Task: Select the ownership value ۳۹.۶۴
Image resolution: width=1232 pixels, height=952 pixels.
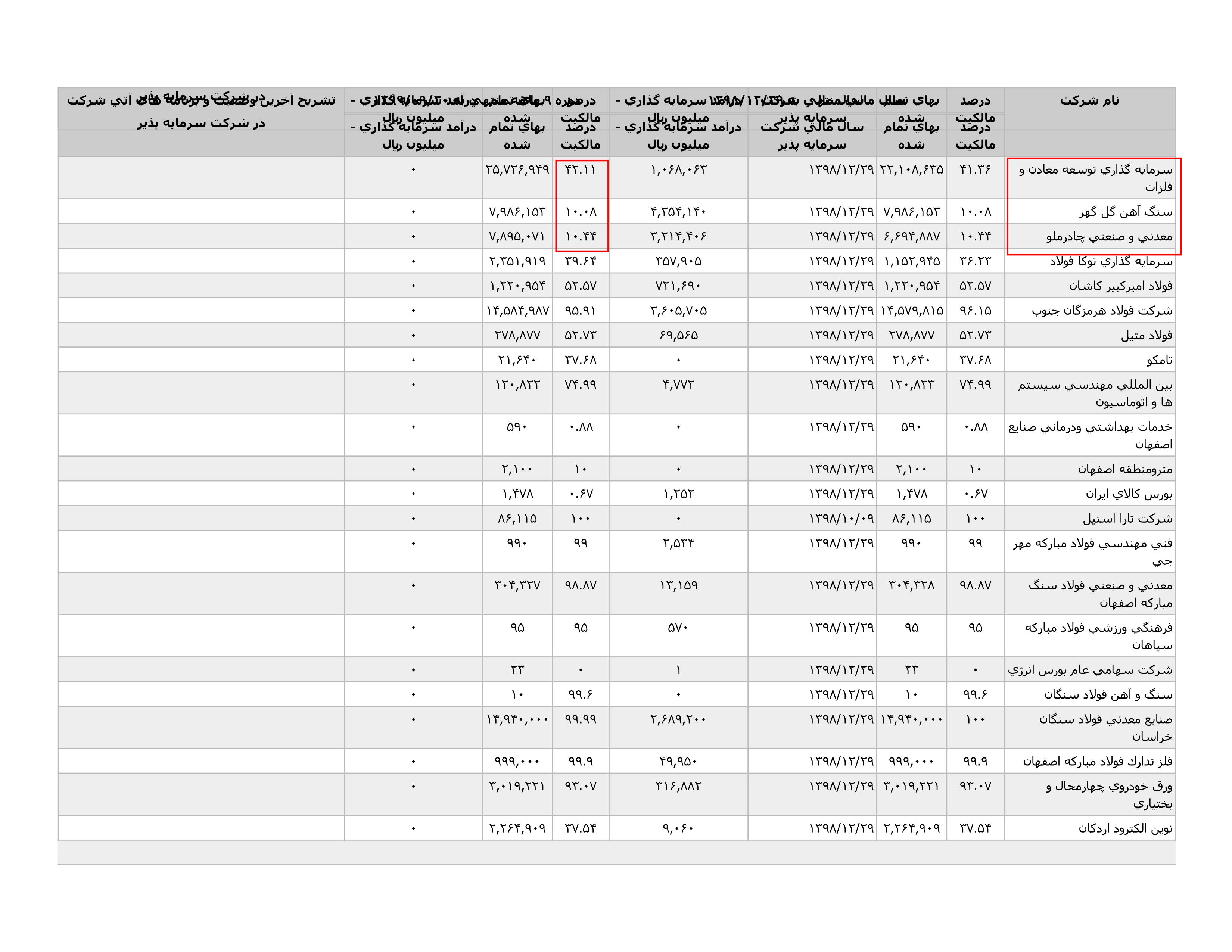Action: tap(581, 262)
